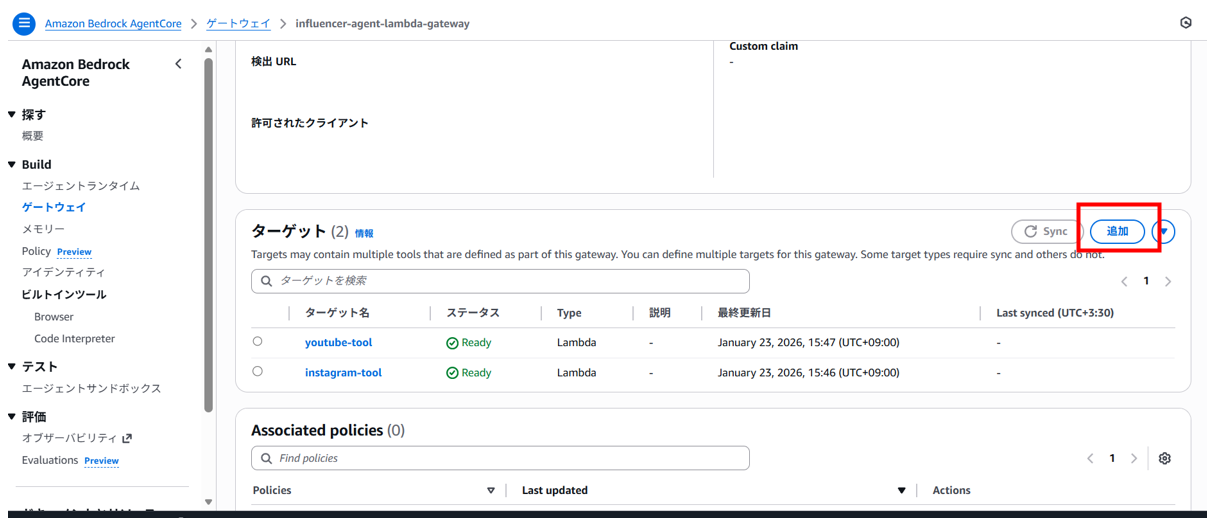This screenshot has width=1207, height=518.
Task: Go to previous page of Associated policies
Action: (1090, 459)
